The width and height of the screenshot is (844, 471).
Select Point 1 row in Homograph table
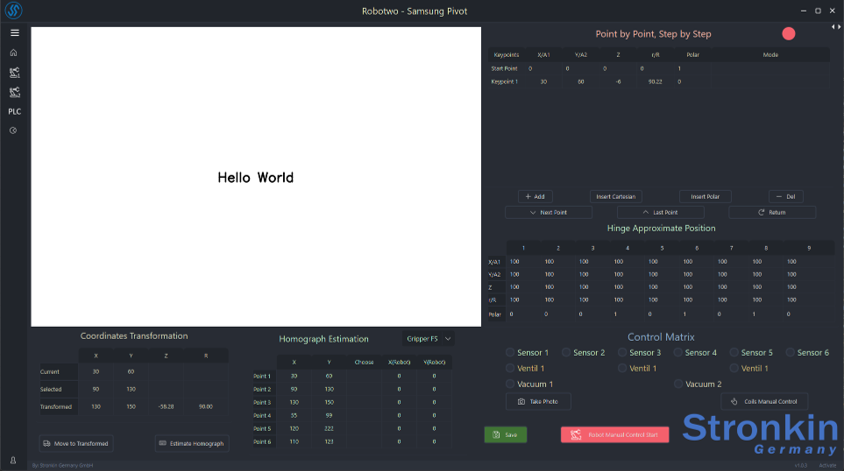(352, 376)
